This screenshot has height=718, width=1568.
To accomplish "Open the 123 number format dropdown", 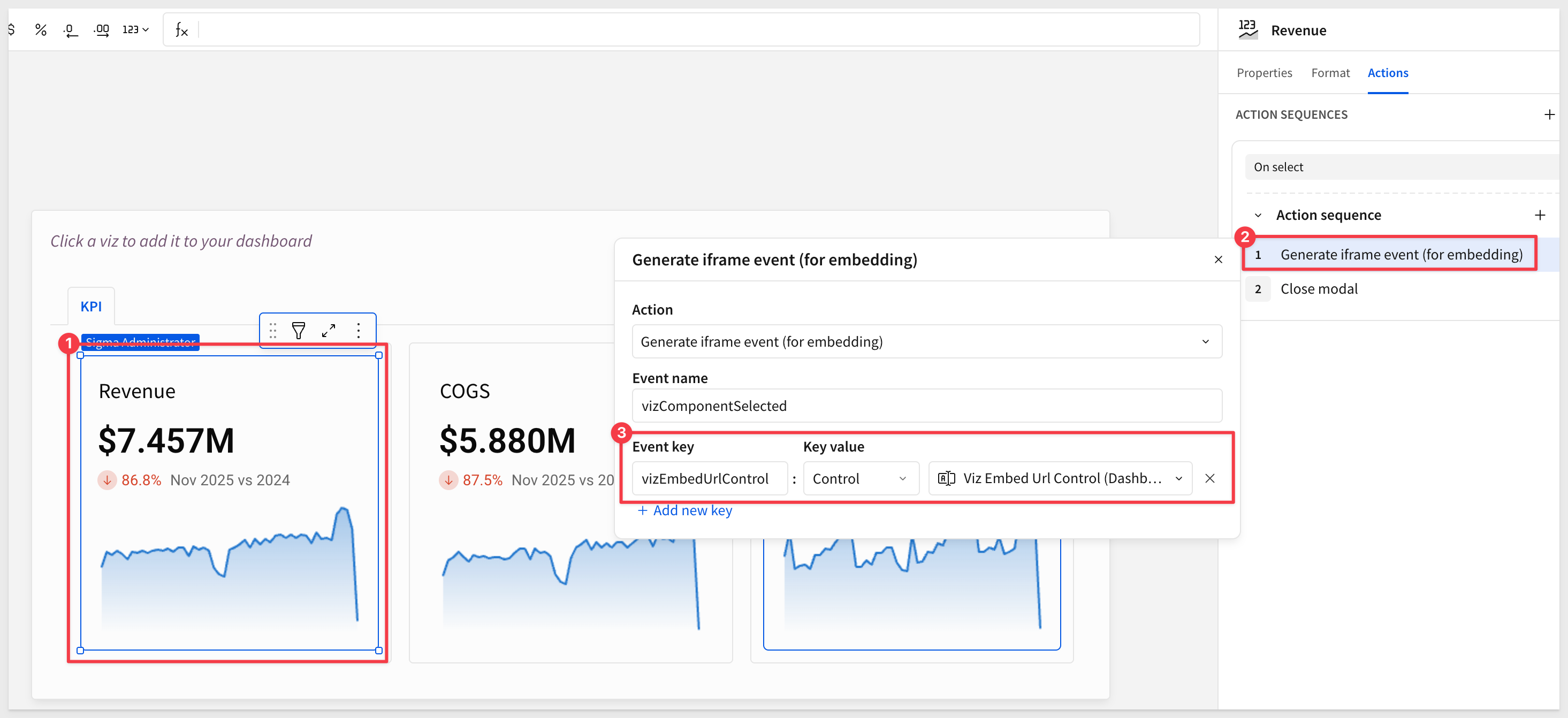I will click(135, 29).
